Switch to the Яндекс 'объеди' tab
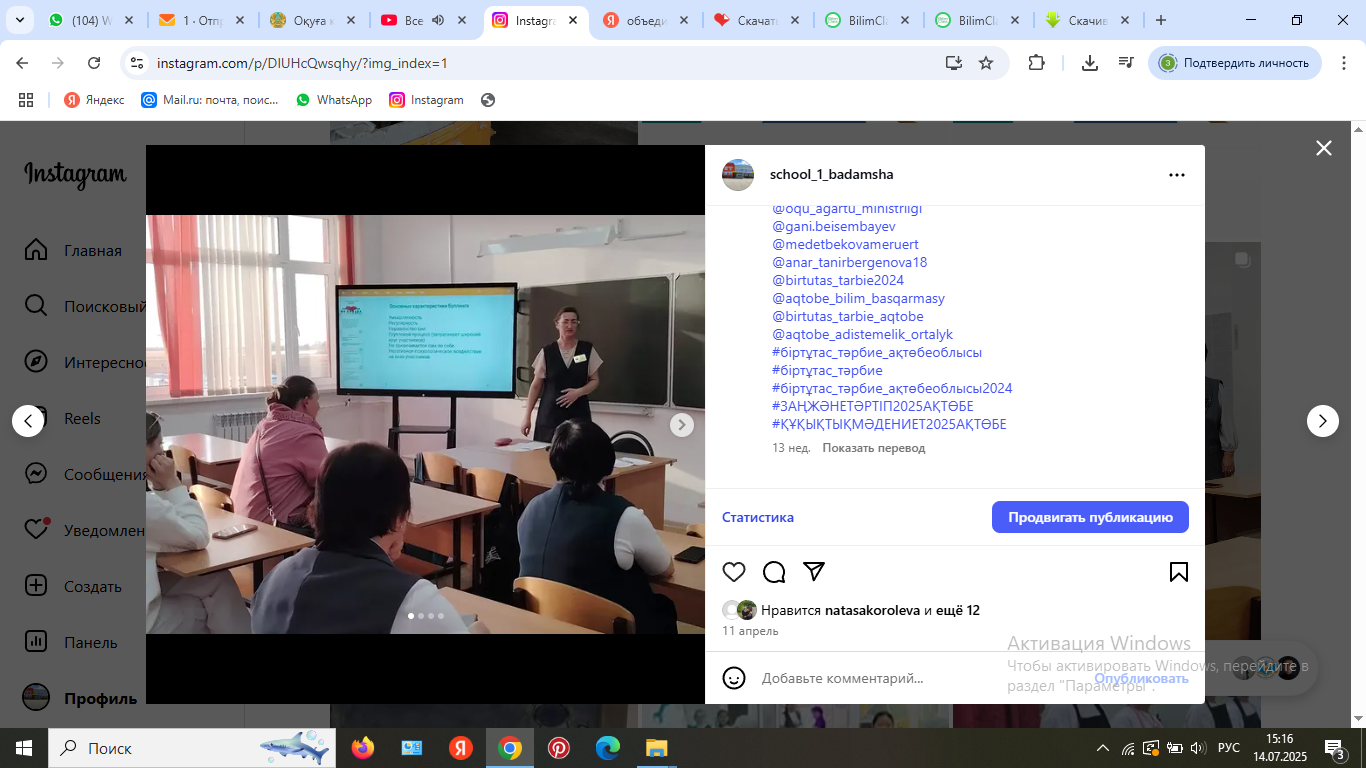 646,20
